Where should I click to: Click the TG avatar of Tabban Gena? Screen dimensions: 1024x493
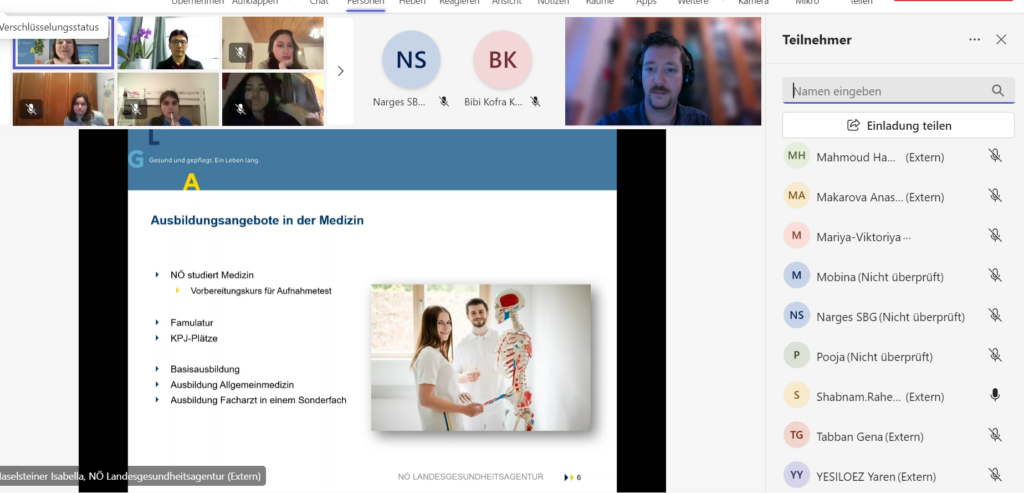pyautogui.click(x=797, y=435)
